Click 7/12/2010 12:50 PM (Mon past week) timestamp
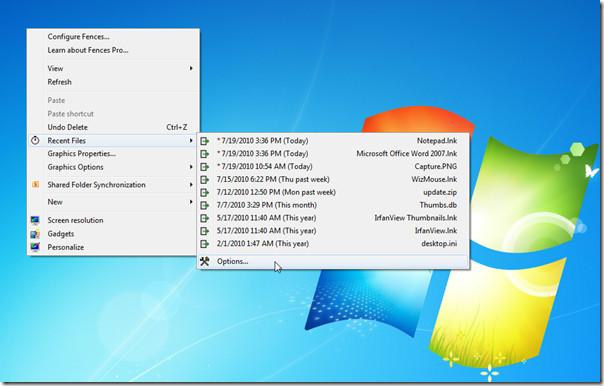The width and height of the screenshot is (604, 386). (276, 192)
